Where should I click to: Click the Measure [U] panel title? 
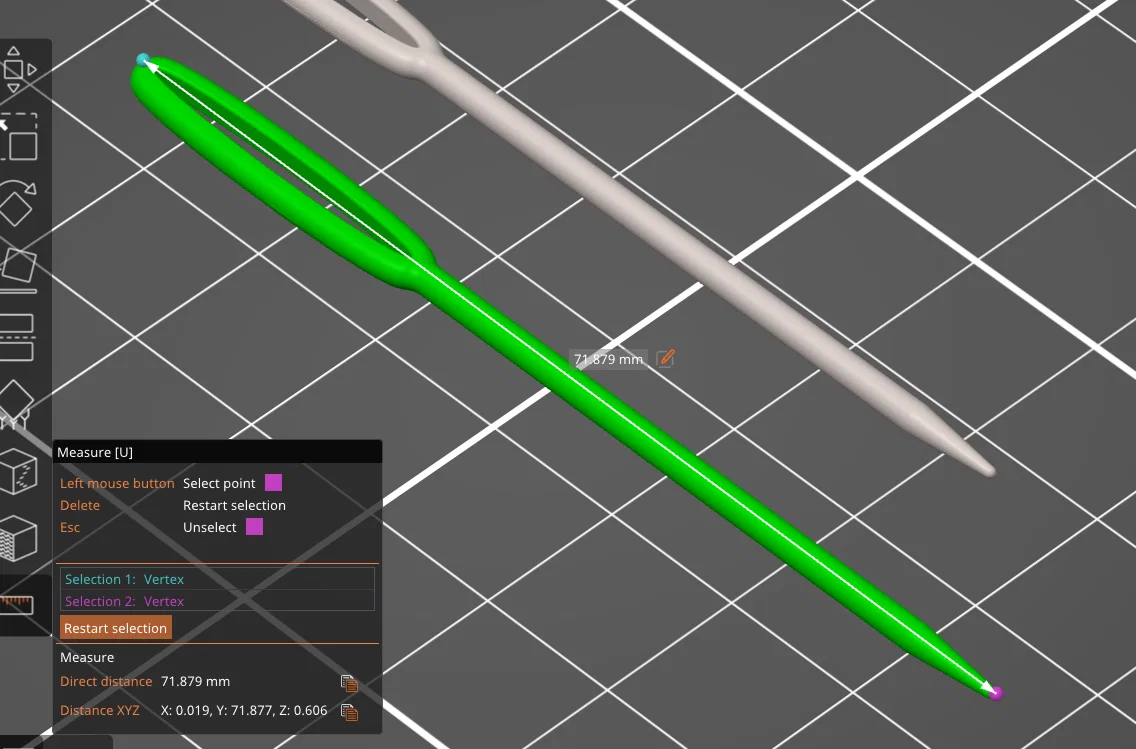[x=95, y=452]
